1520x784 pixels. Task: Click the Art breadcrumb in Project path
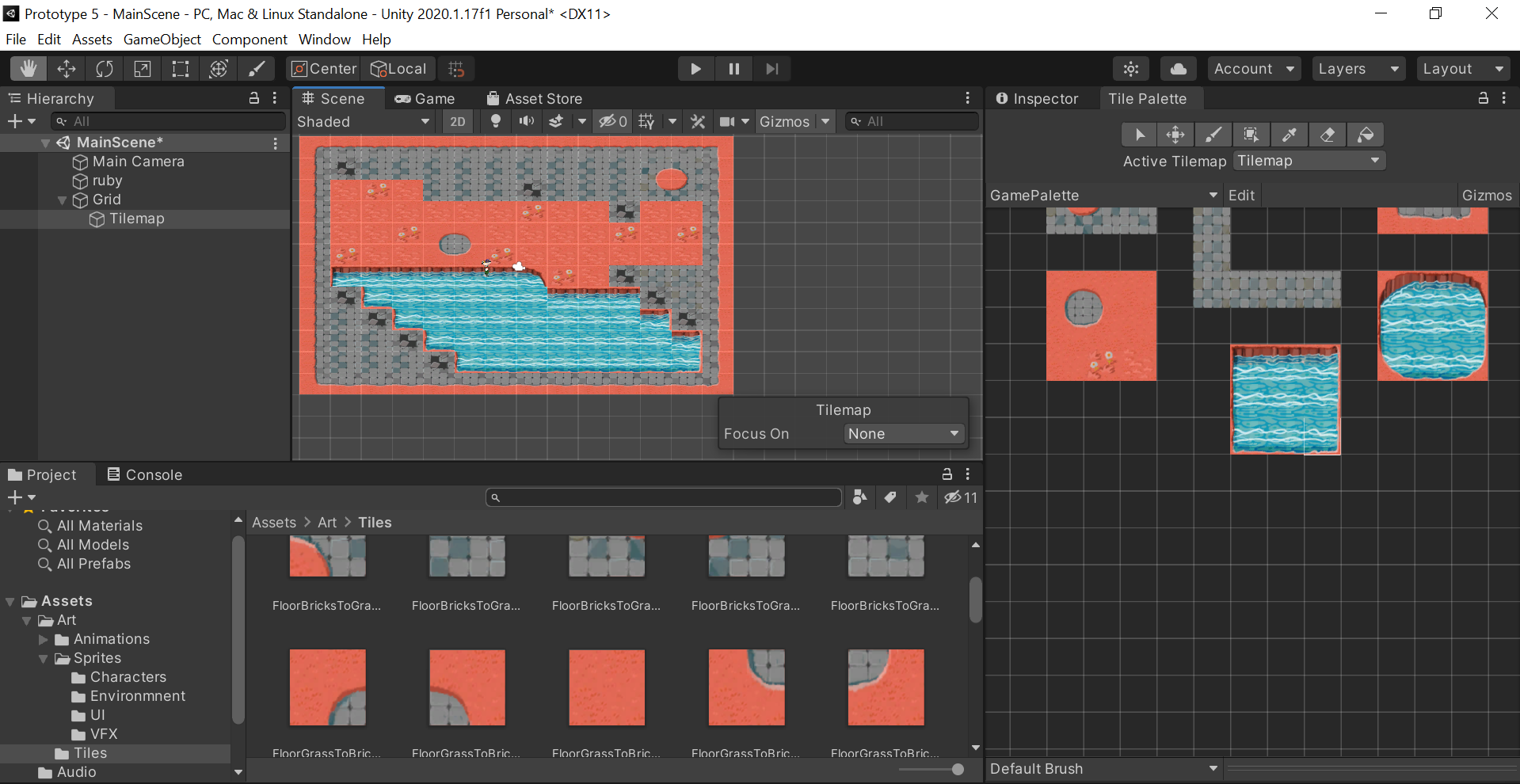[327, 523]
